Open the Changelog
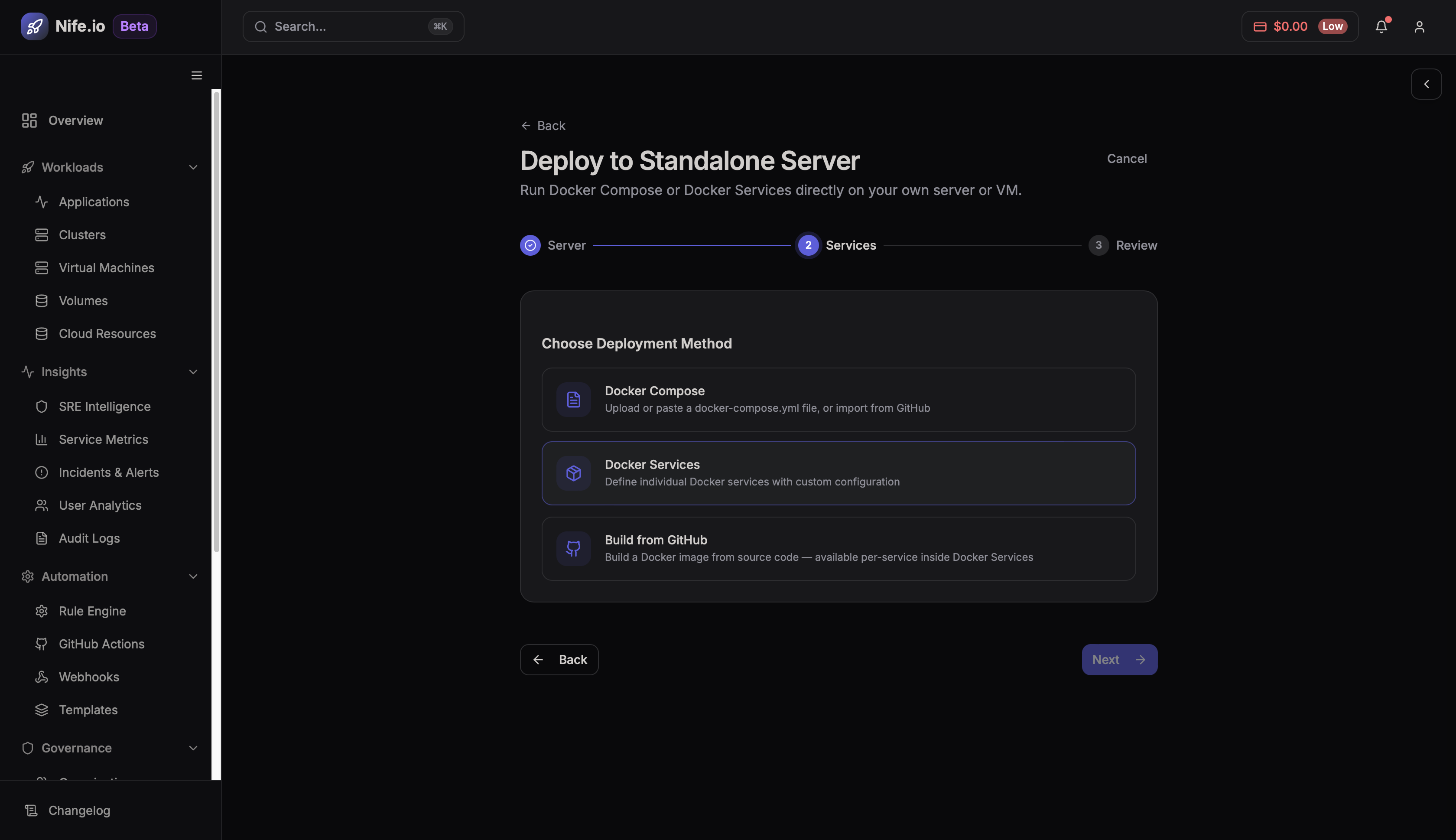The image size is (1456, 840). pos(79,810)
